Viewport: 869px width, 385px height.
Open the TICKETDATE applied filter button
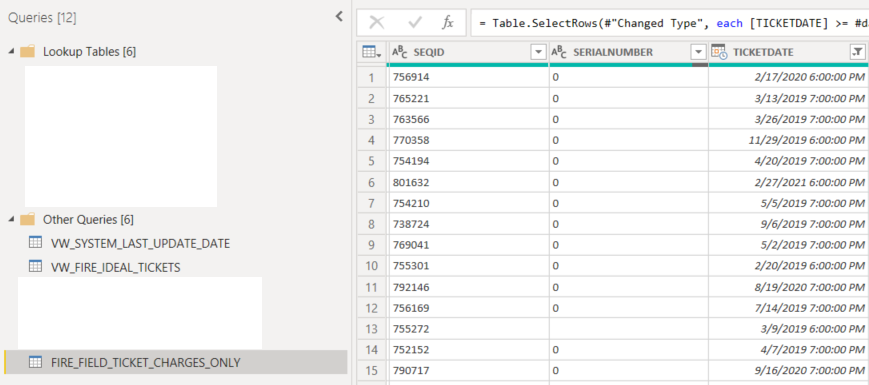857,52
